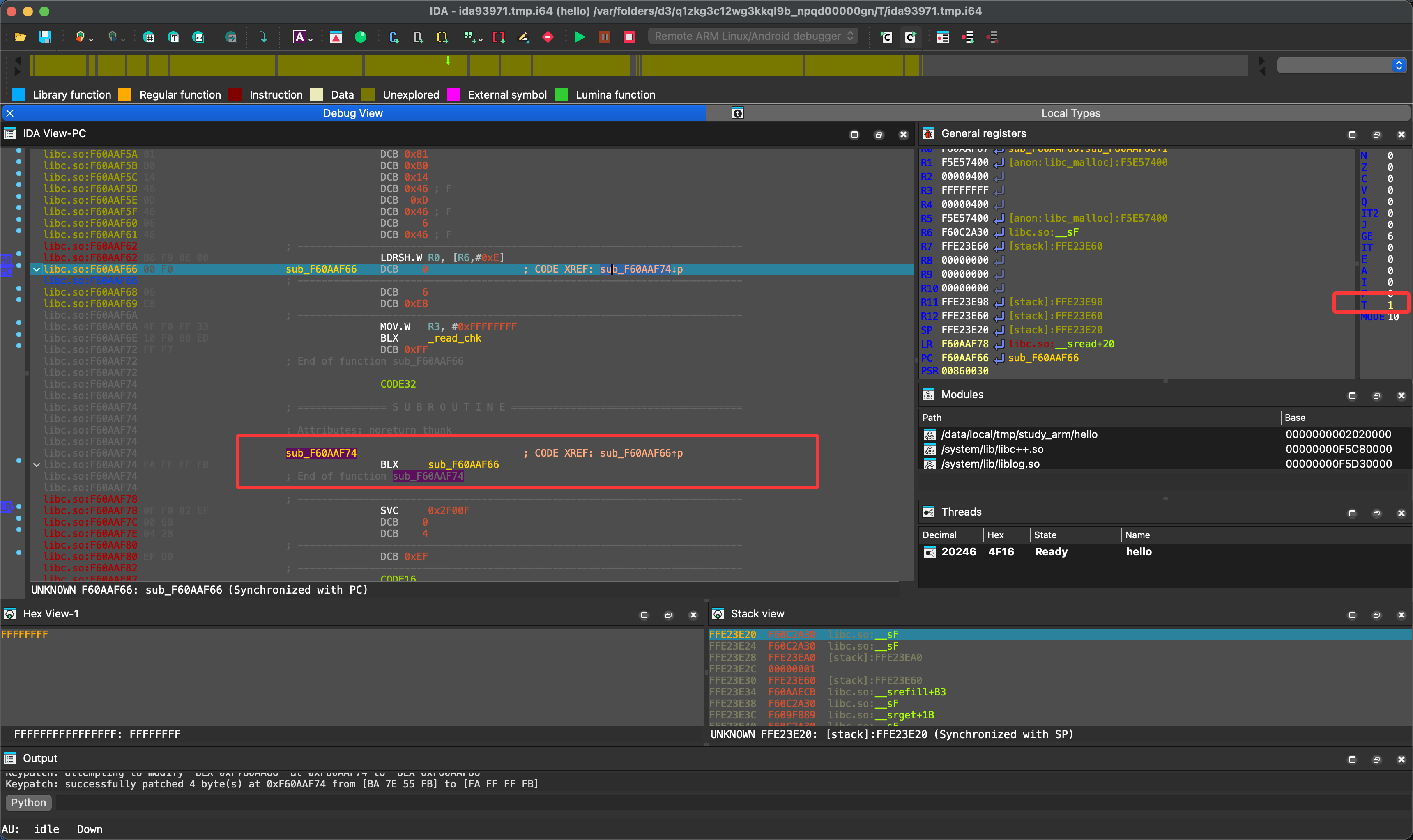
Task: Collapse the sub_F60AAF74 function chevron
Action: click(37, 465)
